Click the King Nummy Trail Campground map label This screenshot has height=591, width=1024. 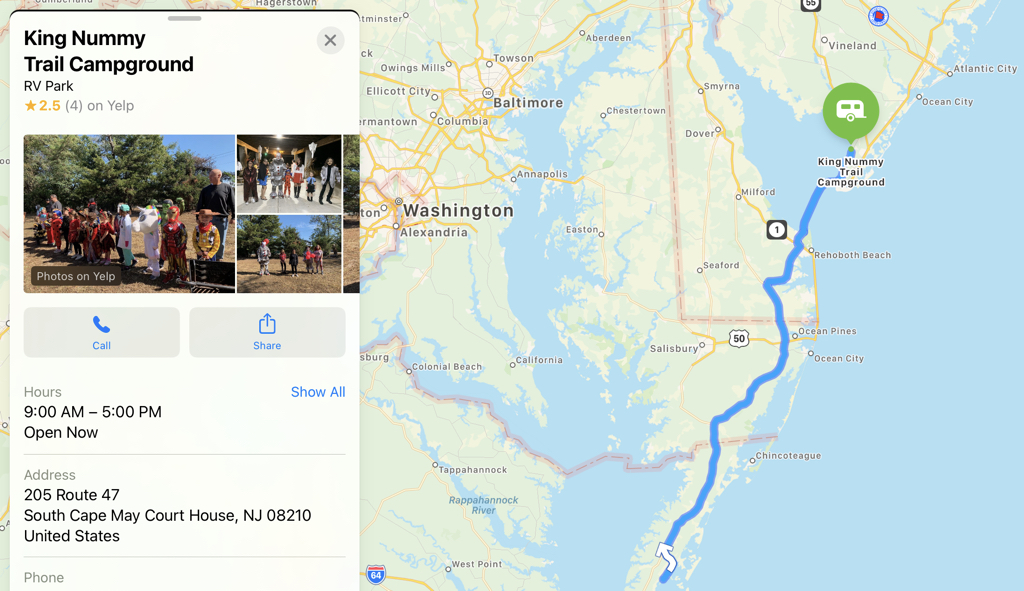pos(851,172)
